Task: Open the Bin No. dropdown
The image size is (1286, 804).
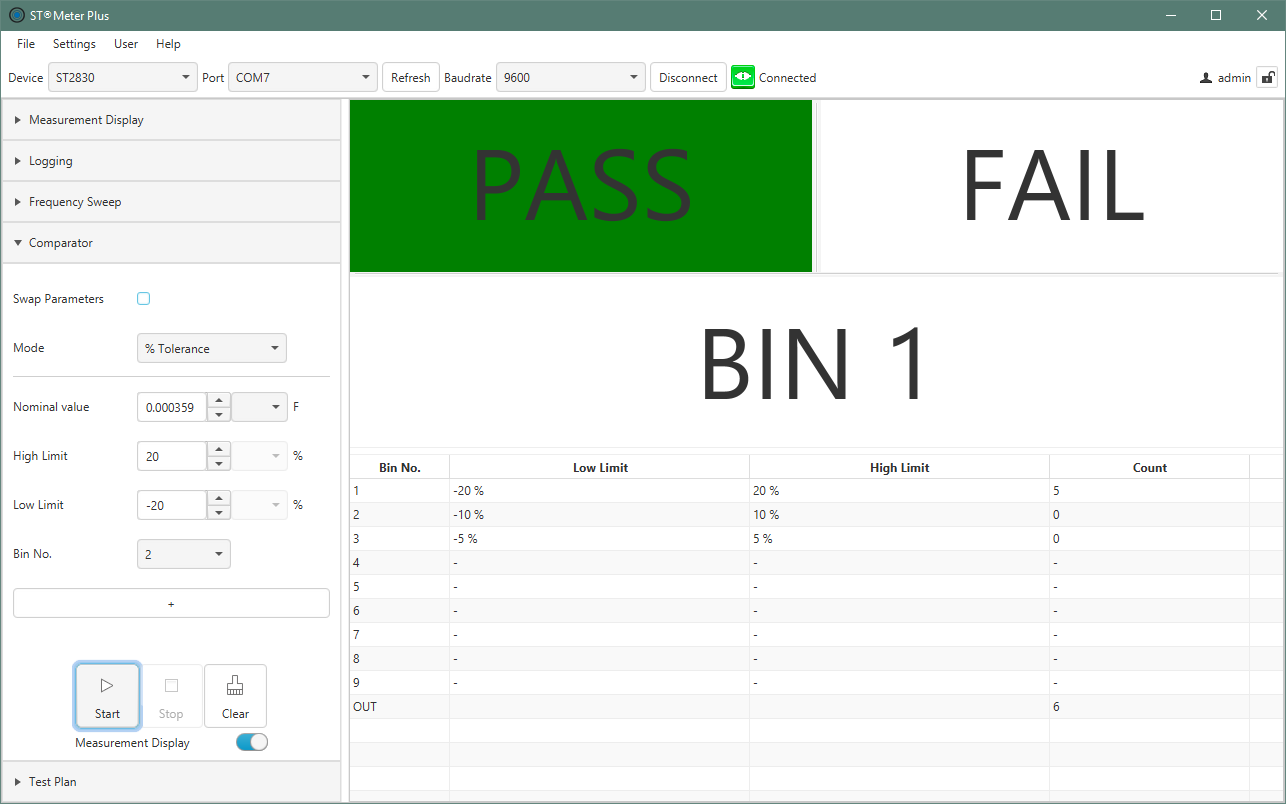Action: [x=184, y=554]
